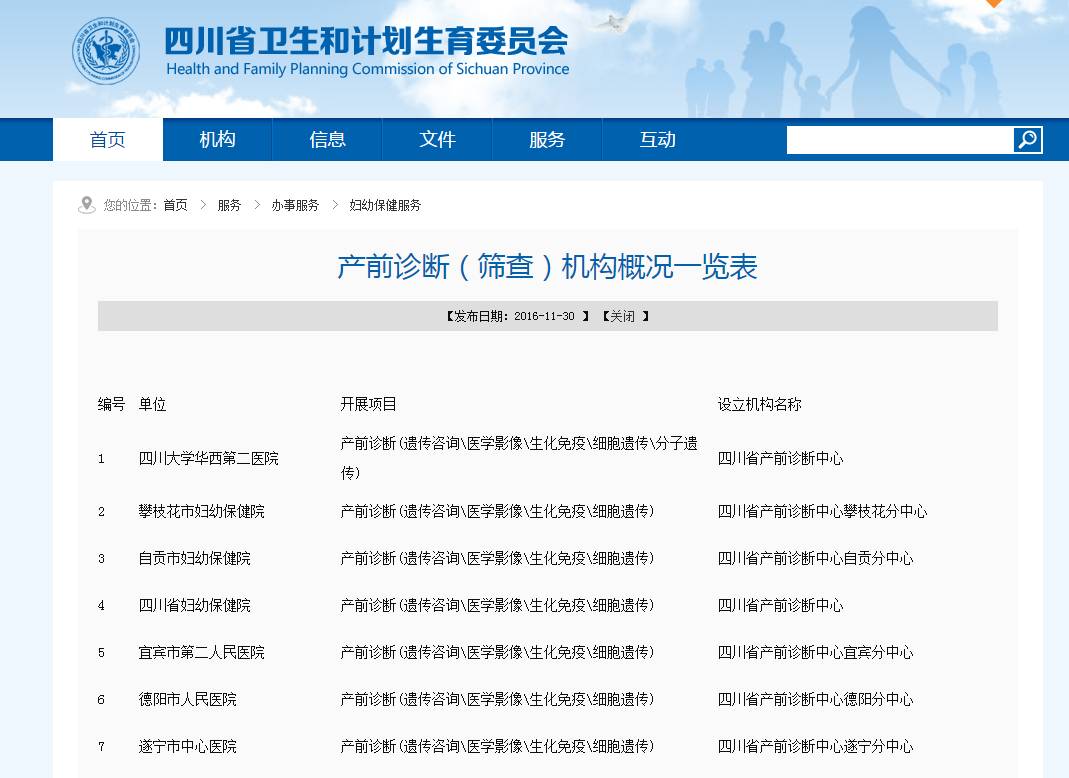Open the 信息 menu
Viewport: 1069px width, 778px height.
coord(327,140)
